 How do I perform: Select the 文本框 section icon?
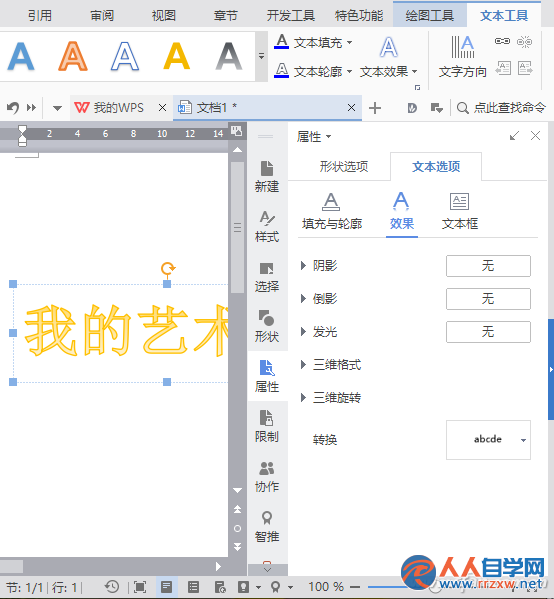pos(459,202)
